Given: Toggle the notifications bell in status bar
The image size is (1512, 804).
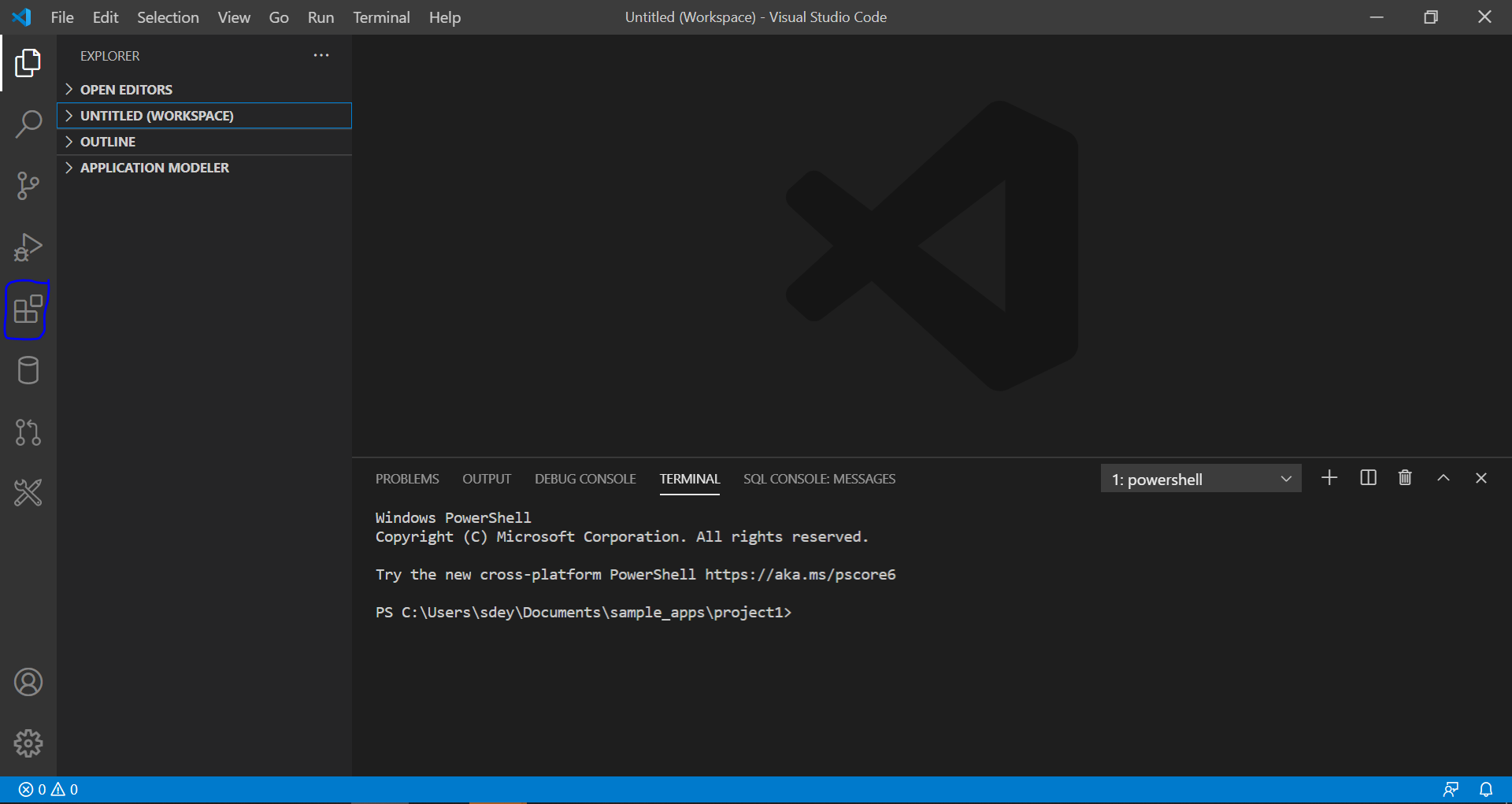Looking at the screenshot, I should click(1486, 789).
